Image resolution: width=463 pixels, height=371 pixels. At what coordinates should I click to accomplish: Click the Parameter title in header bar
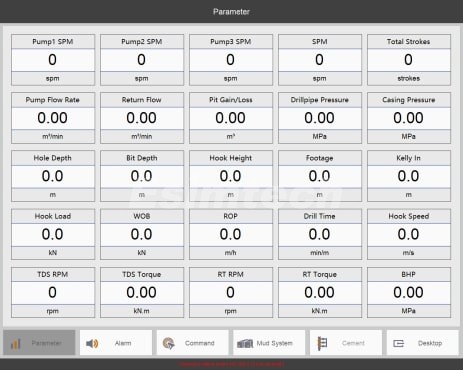231,12
